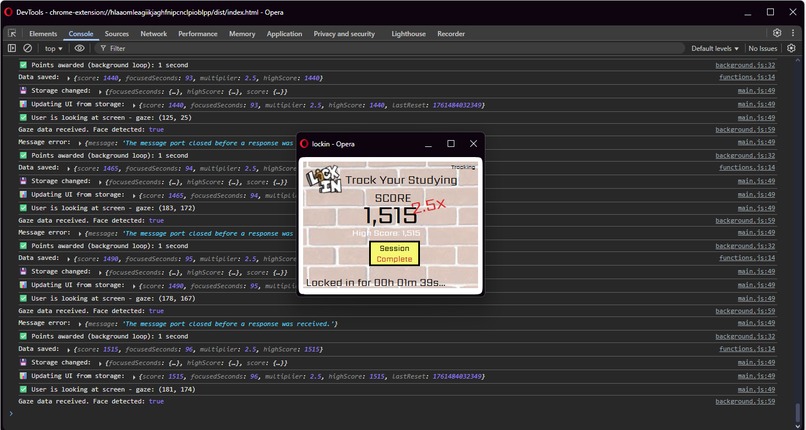Open DevTools settings gear in tab bar
This screenshot has width=806, height=430.
(777, 33)
